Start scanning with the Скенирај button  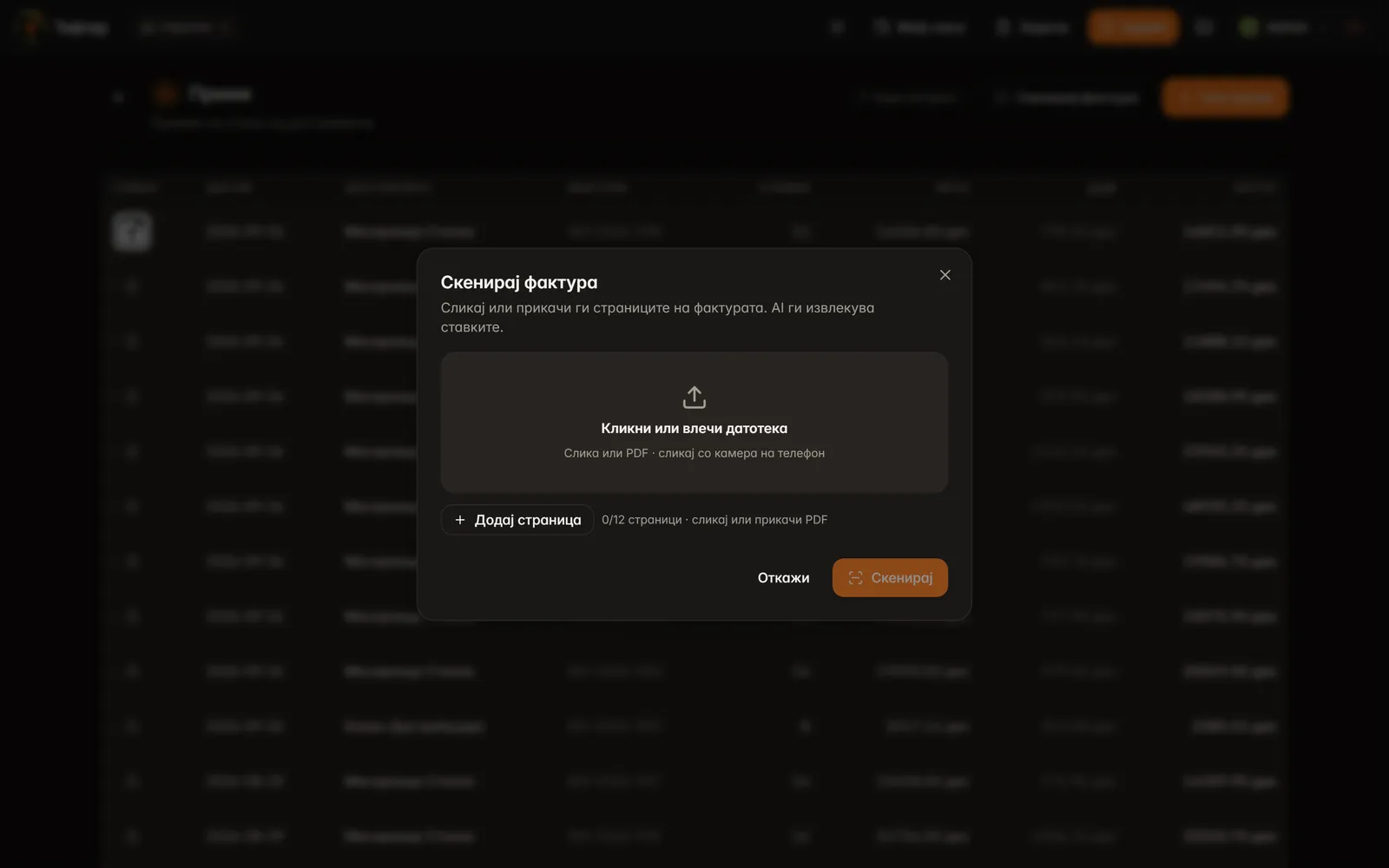click(890, 578)
